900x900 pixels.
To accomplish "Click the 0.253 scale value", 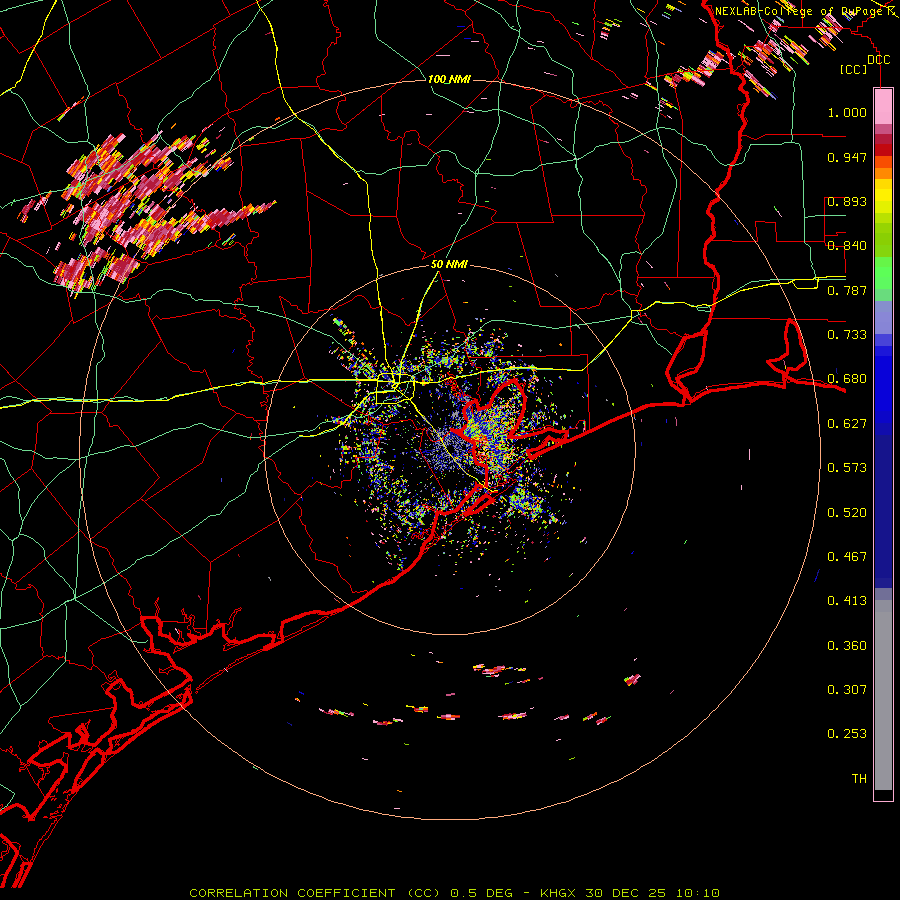I will click(x=847, y=734).
